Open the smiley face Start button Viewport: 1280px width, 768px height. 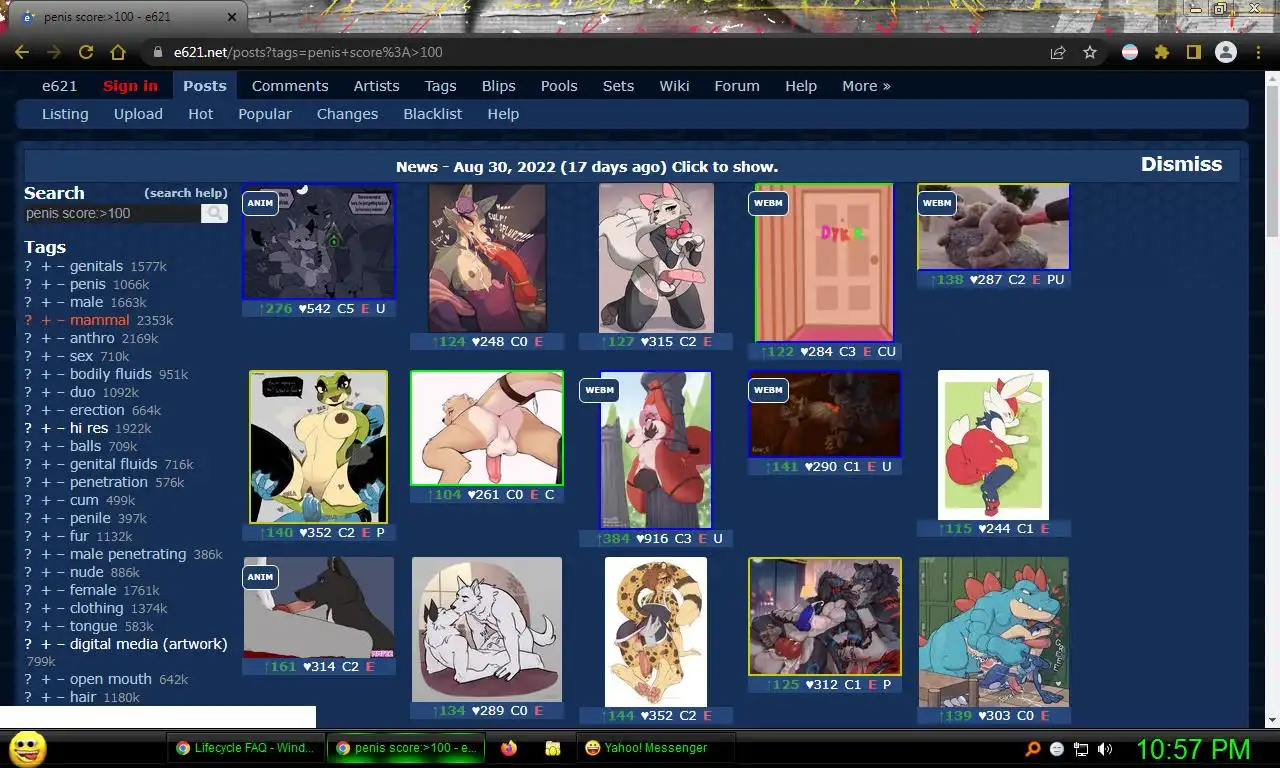(27, 748)
